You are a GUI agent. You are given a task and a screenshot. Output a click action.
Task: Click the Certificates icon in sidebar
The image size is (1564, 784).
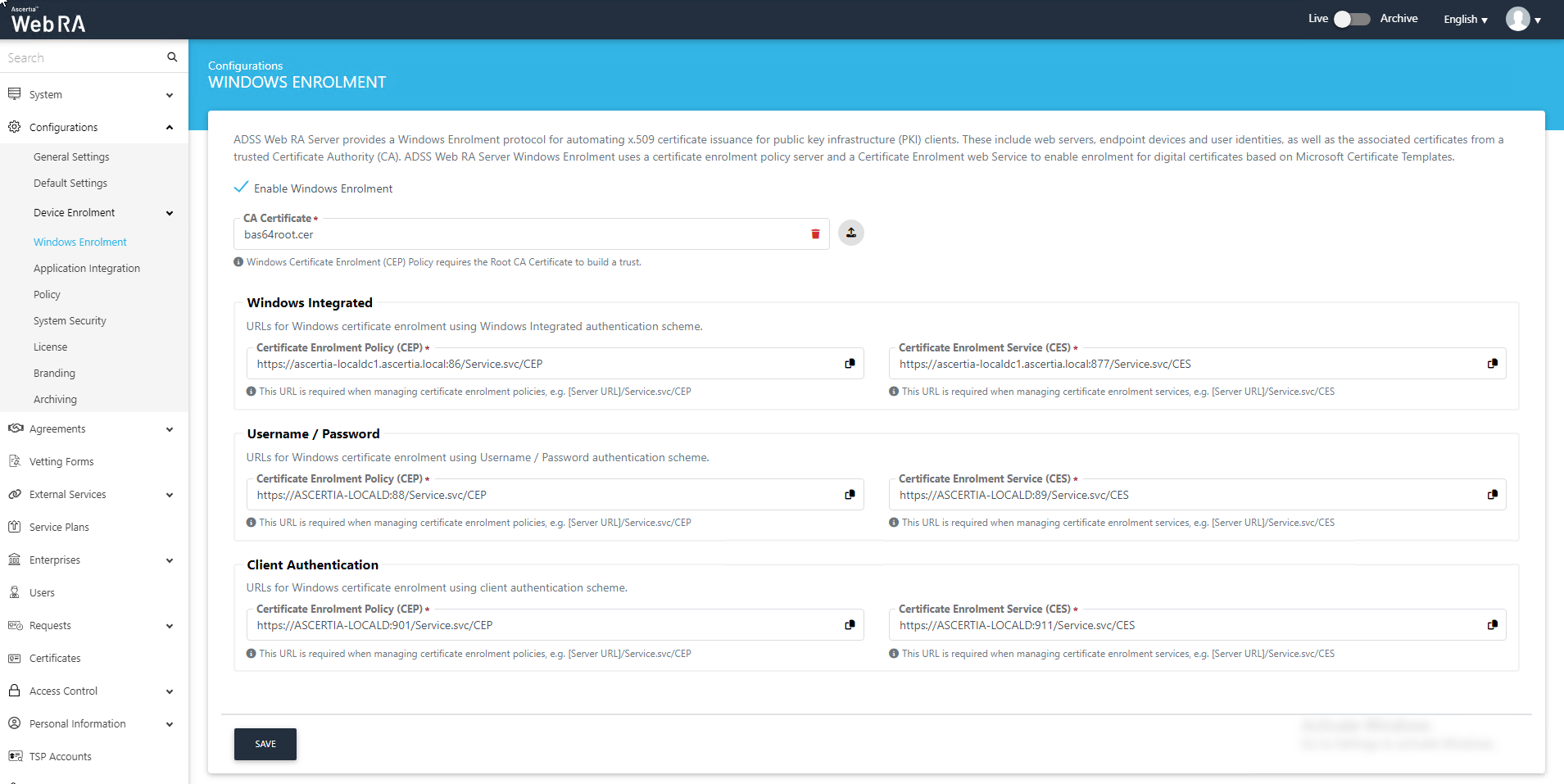(x=14, y=658)
